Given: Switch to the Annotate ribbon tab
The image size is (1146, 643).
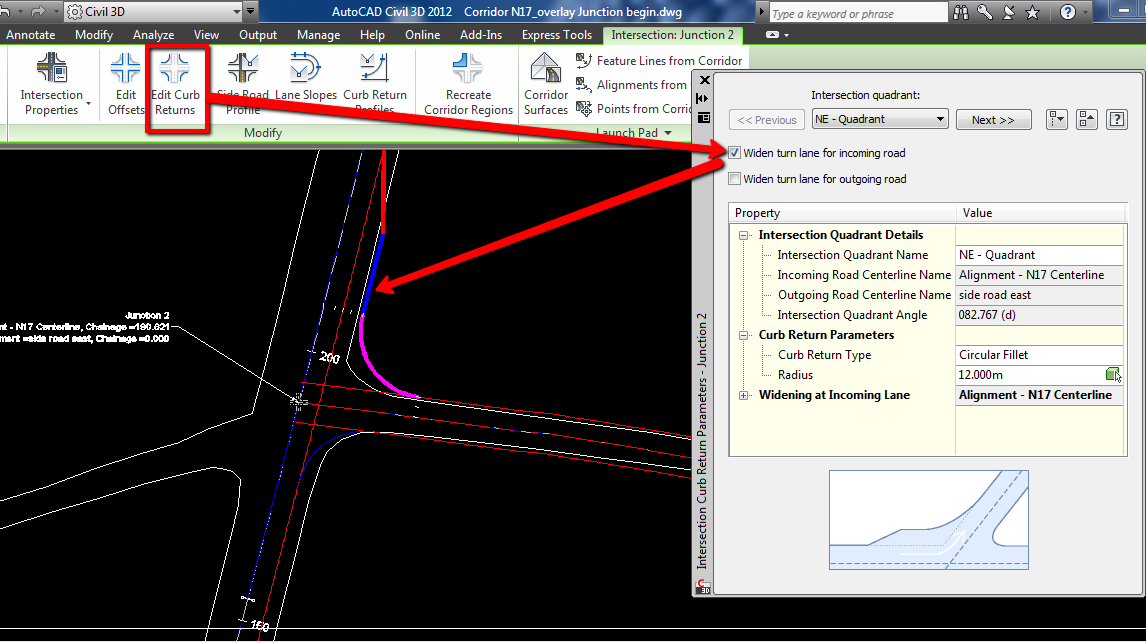Looking at the screenshot, I should [x=30, y=34].
